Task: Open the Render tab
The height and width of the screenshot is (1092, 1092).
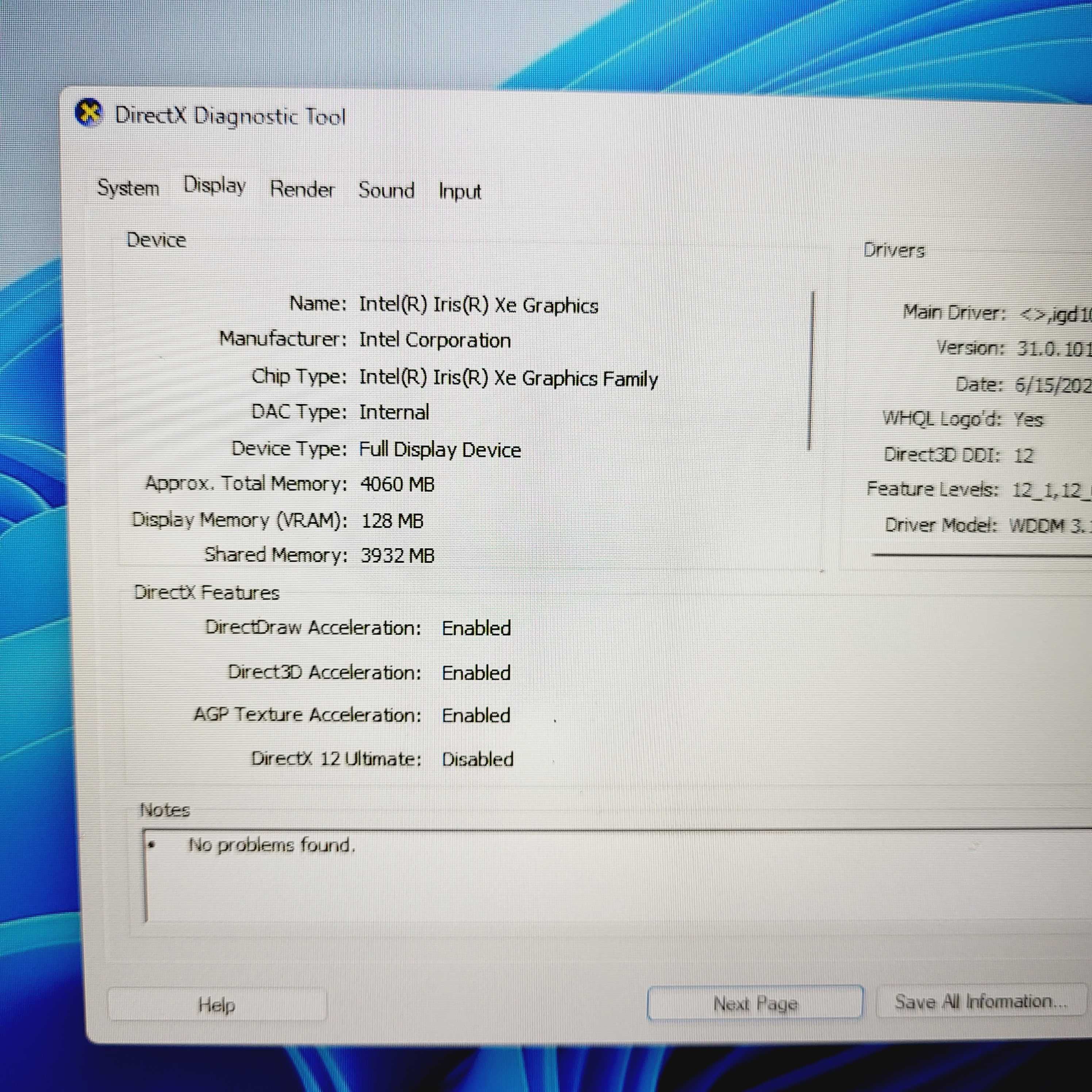Action: pos(303,189)
